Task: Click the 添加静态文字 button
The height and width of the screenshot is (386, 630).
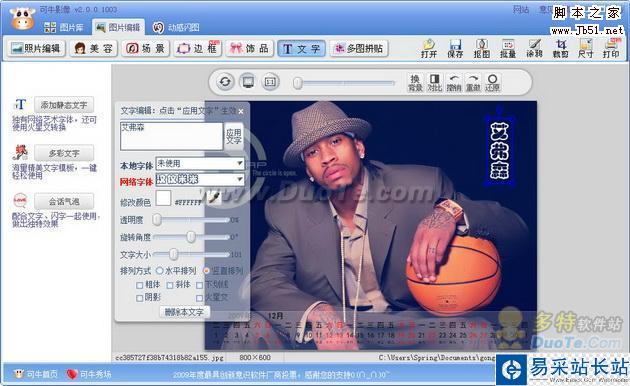Action: (64, 105)
